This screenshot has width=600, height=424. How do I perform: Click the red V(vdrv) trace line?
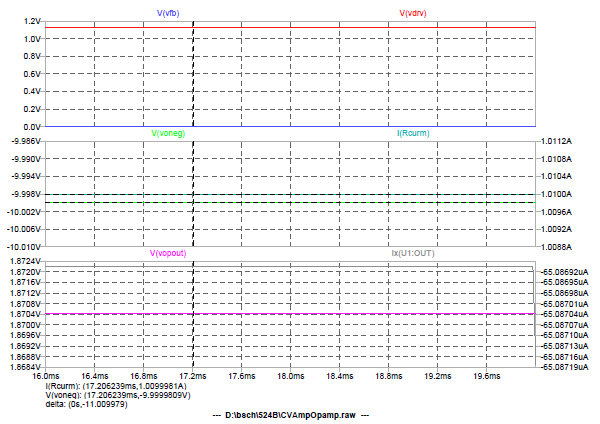pyautogui.click(x=290, y=28)
